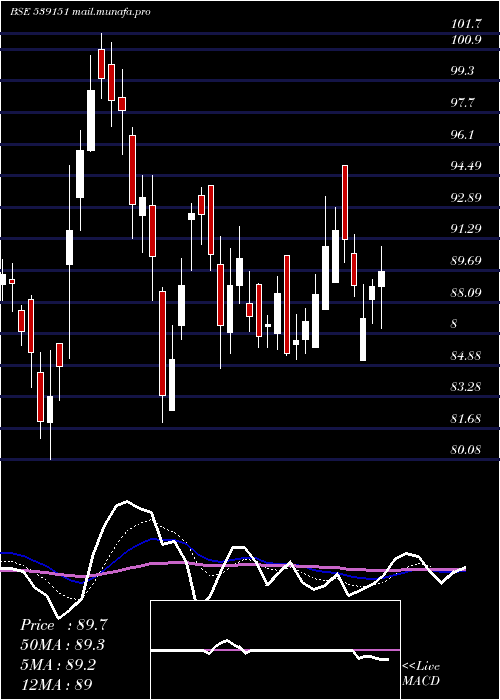The width and height of the screenshot is (500, 700).
Task: Click the 96.1 price axis label
Action: (463, 135)
